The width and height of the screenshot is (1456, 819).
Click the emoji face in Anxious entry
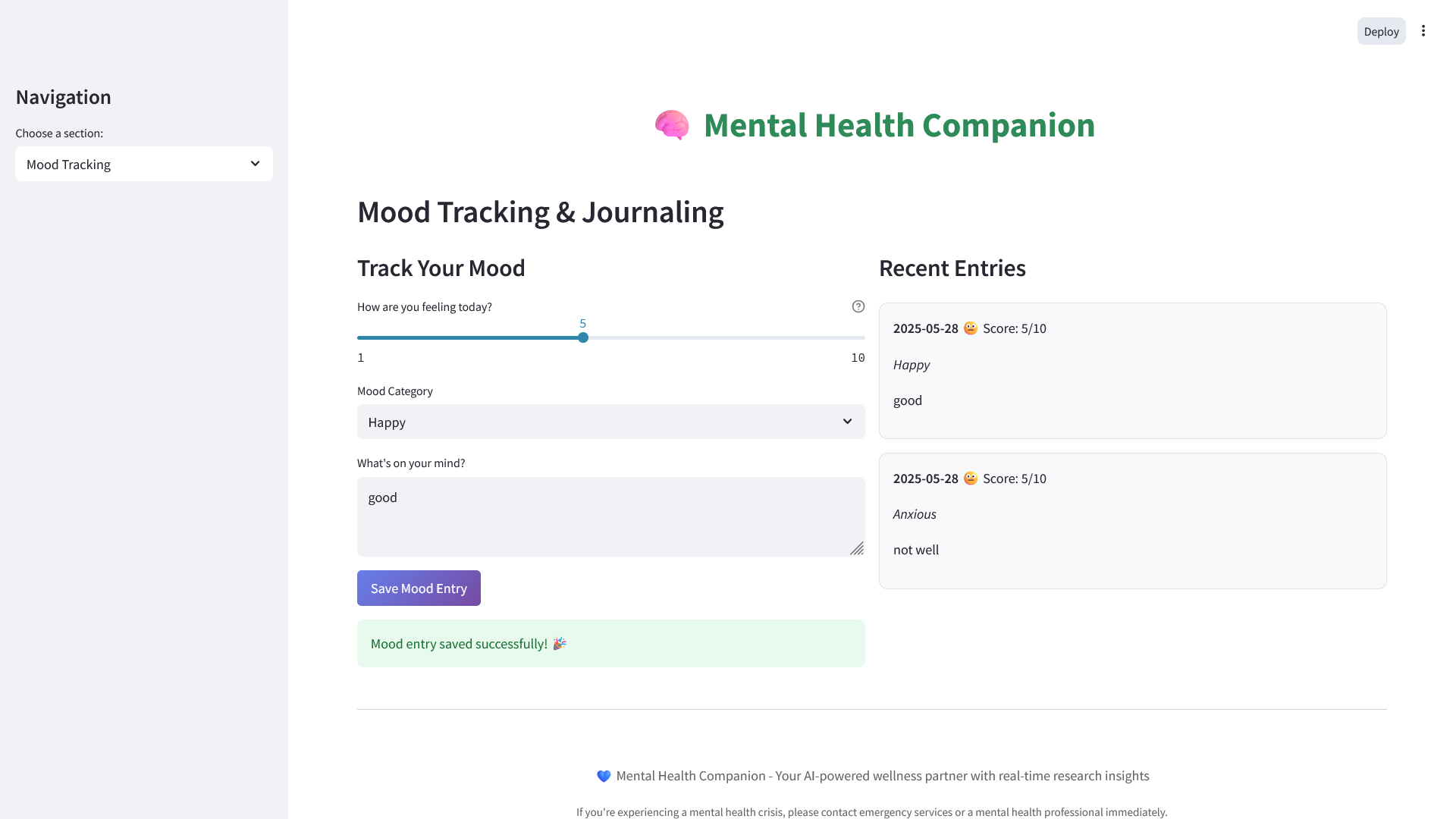(971, 479)
